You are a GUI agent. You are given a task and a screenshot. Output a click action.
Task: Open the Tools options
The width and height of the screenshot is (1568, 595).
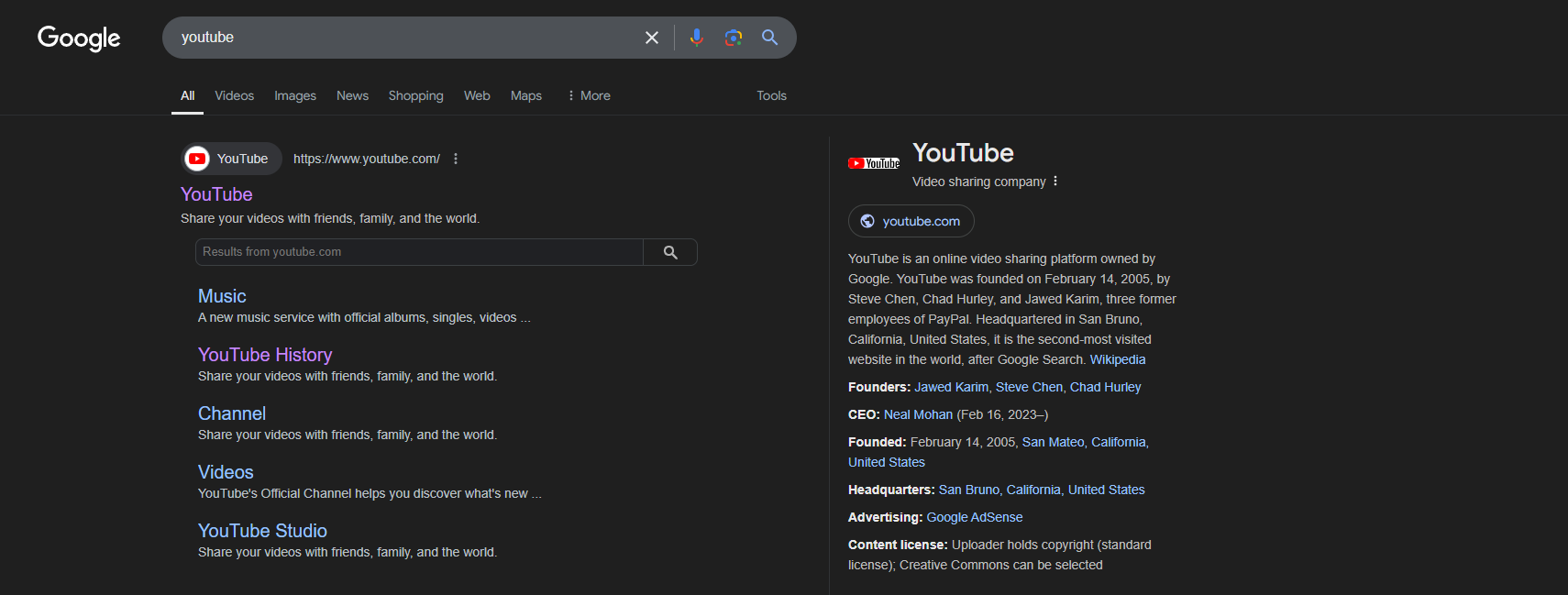[771, 95]
